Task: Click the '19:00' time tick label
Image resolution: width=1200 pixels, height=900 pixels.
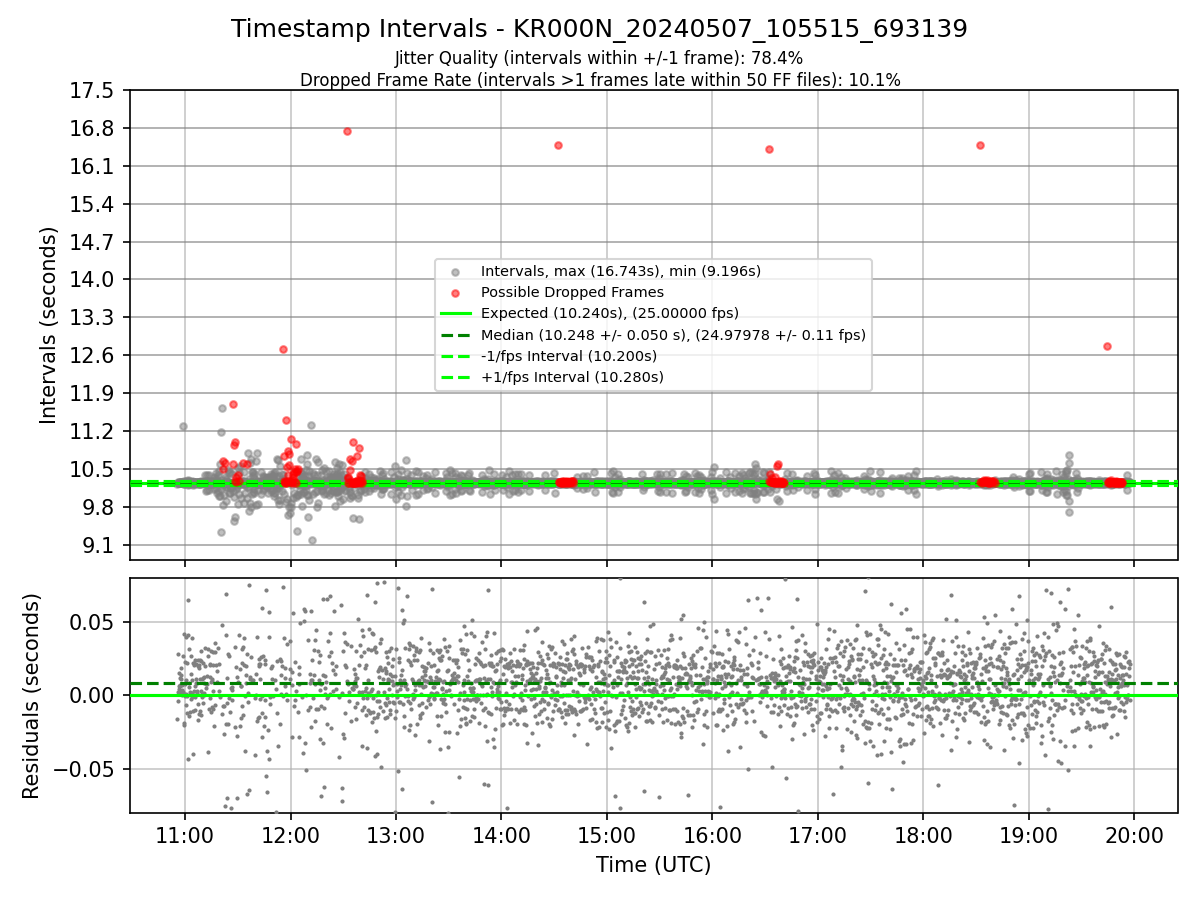Action: click(x=1028, y=836)
